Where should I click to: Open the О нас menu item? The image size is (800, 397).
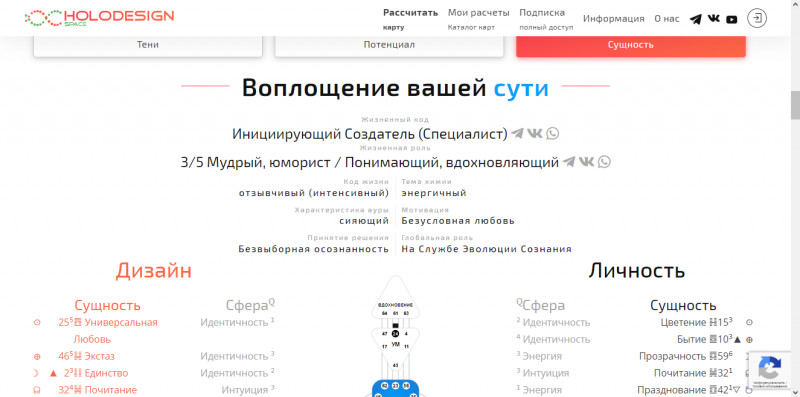[x=667, y=19]
